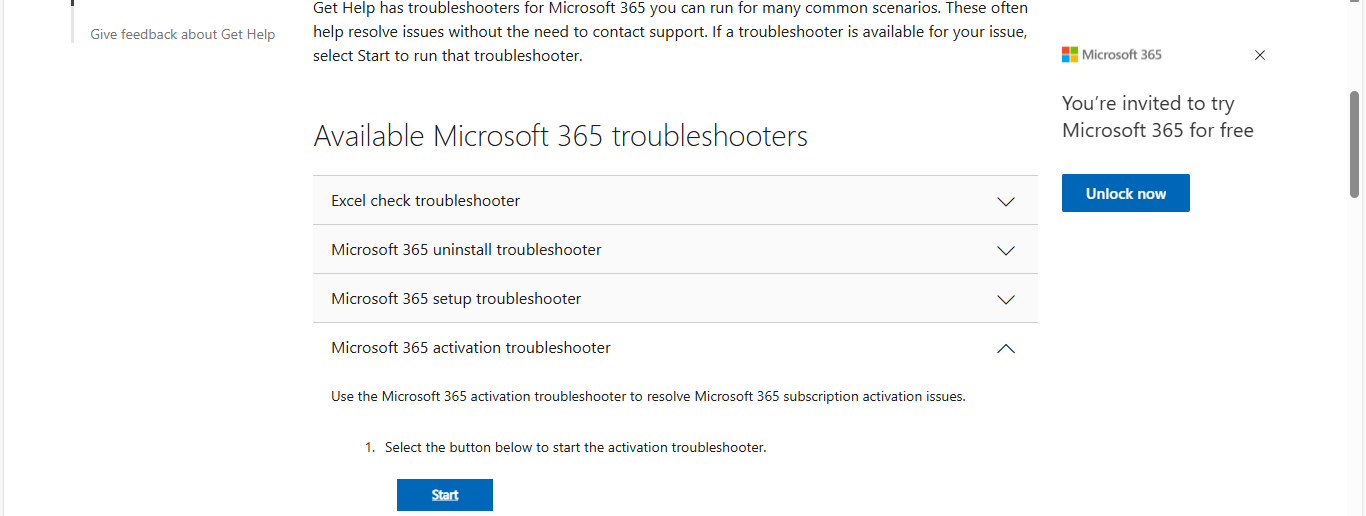Close the Microsoft 365 free trial promo
Screen dimensions: 1366x516
(x=1260, y=55)
